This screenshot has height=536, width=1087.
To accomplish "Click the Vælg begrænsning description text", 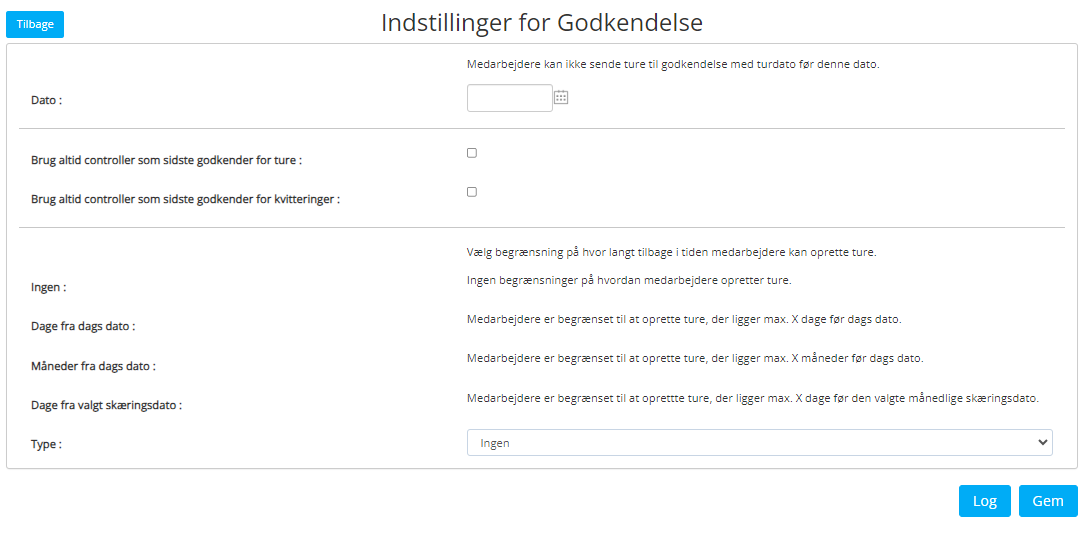I will coord(672,252).
